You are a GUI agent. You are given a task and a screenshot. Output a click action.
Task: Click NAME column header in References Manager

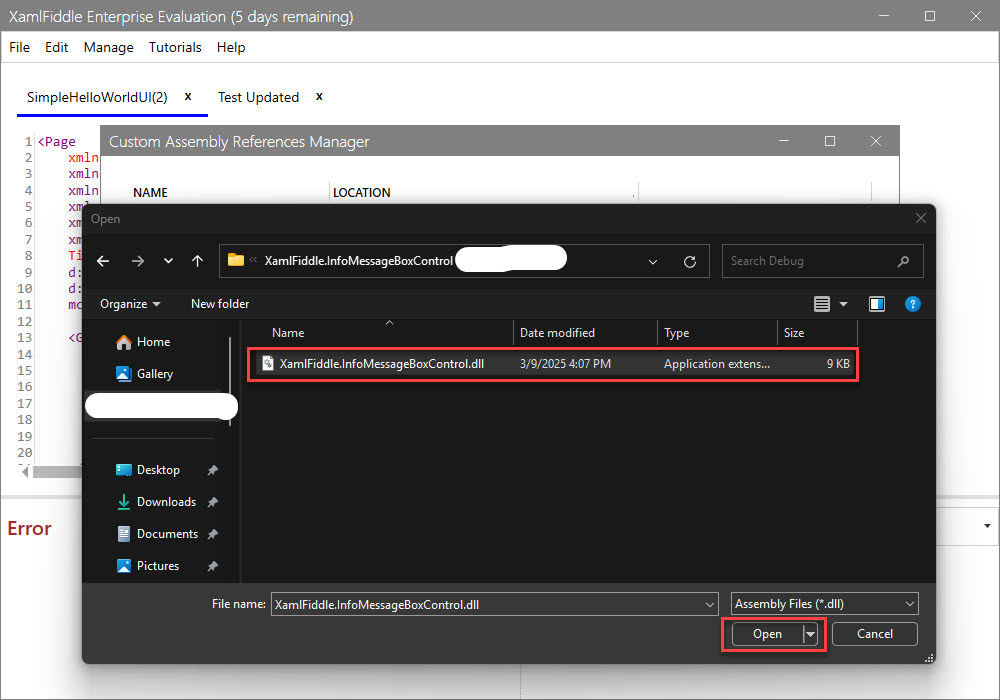(x=151, y=193)
